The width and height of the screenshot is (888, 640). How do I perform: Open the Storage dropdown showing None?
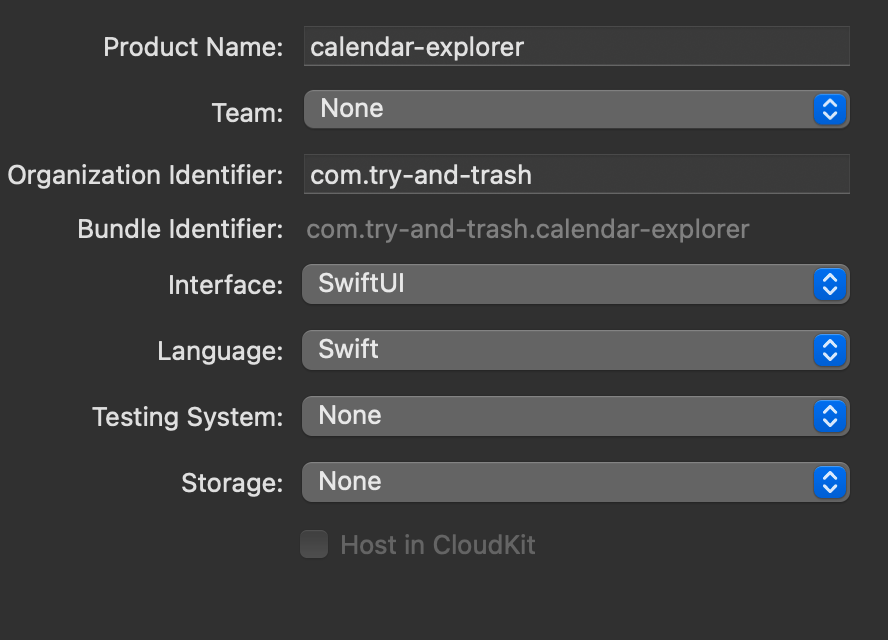click(575, 482)
